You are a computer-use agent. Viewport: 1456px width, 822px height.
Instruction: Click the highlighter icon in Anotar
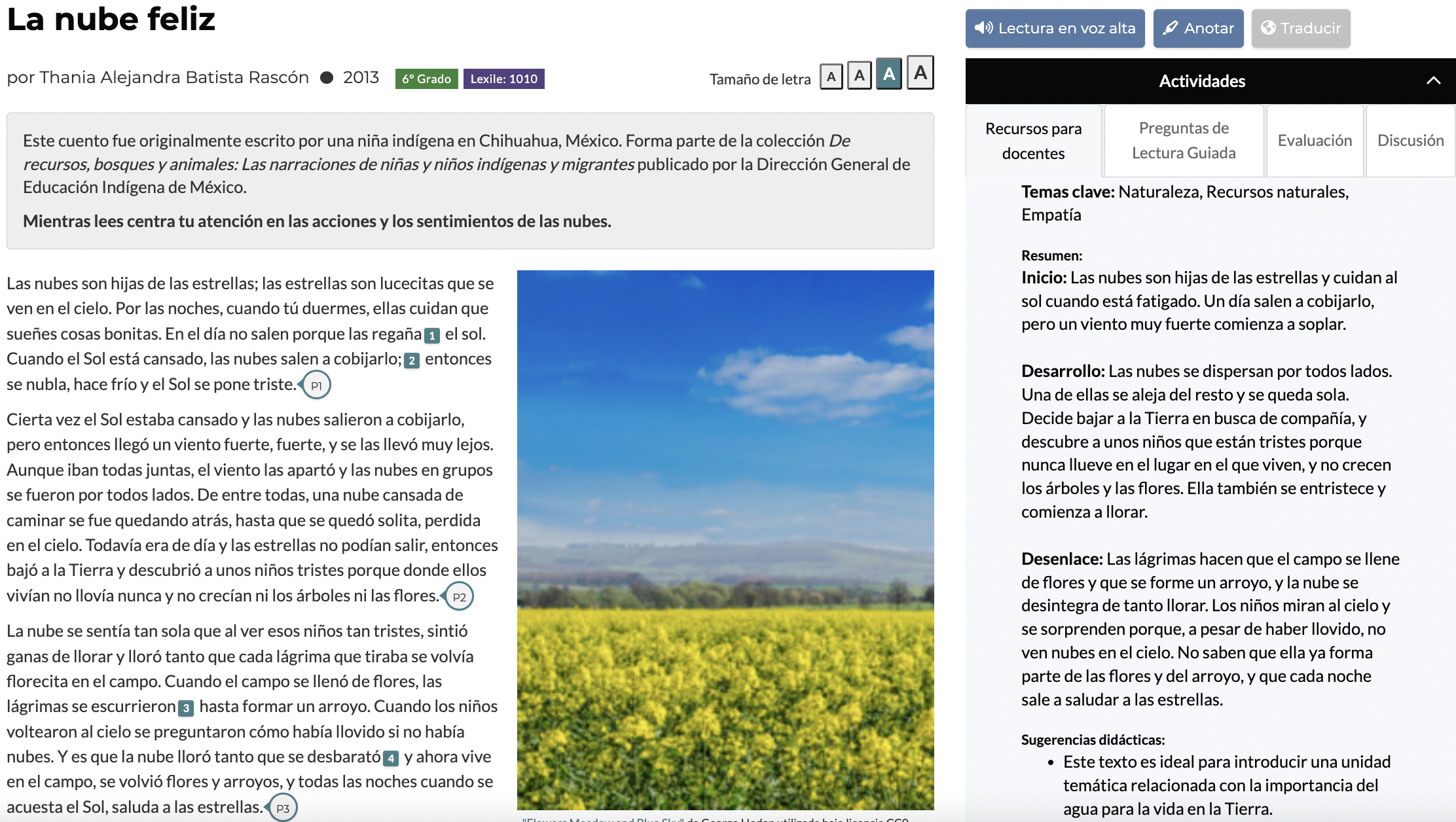point(1171,28)
